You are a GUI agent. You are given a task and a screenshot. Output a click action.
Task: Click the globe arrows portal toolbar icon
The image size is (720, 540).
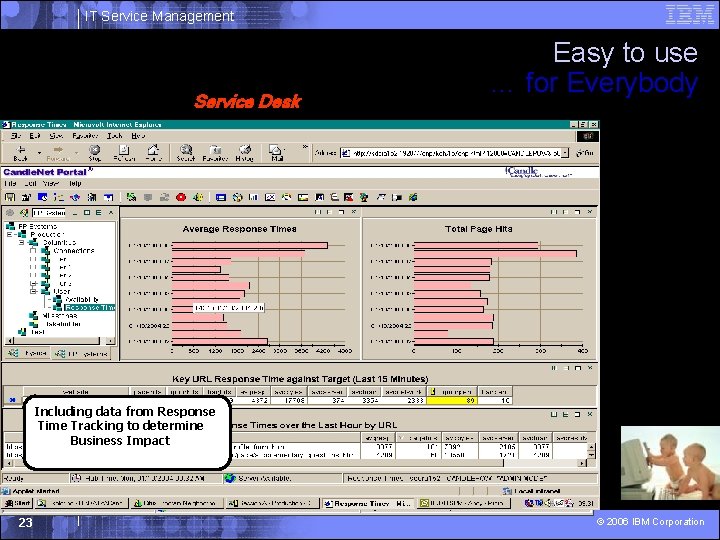(75, 197)
